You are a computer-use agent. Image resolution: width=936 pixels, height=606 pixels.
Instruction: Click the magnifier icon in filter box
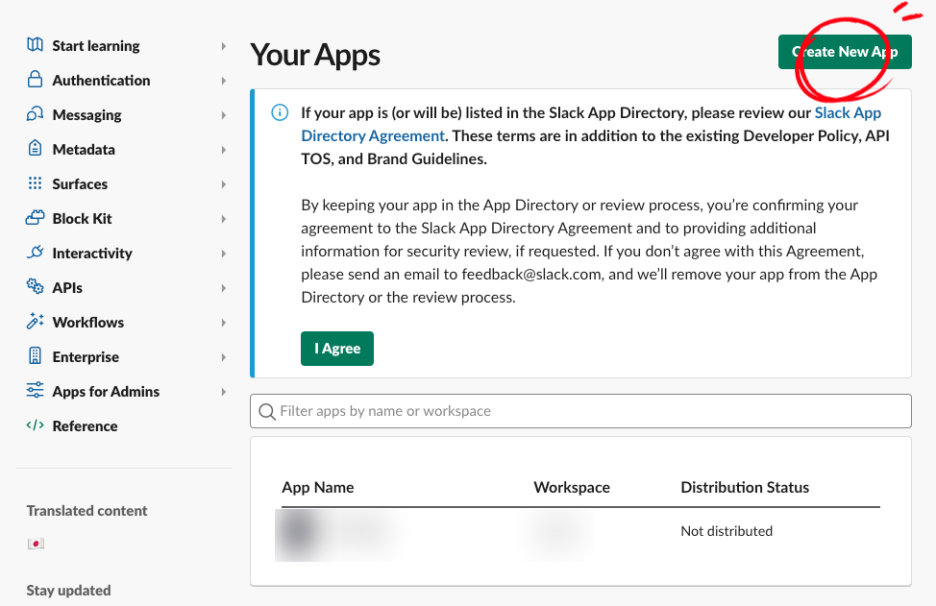pyautogui.click(x=267, y=411)
